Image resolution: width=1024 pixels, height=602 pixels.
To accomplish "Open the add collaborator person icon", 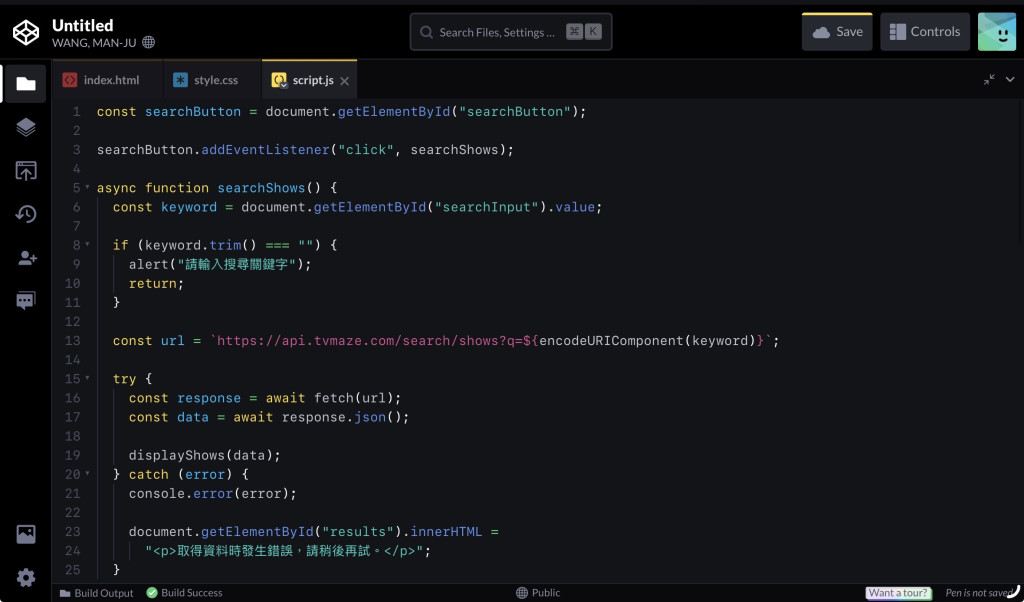I will pos(27,258).
